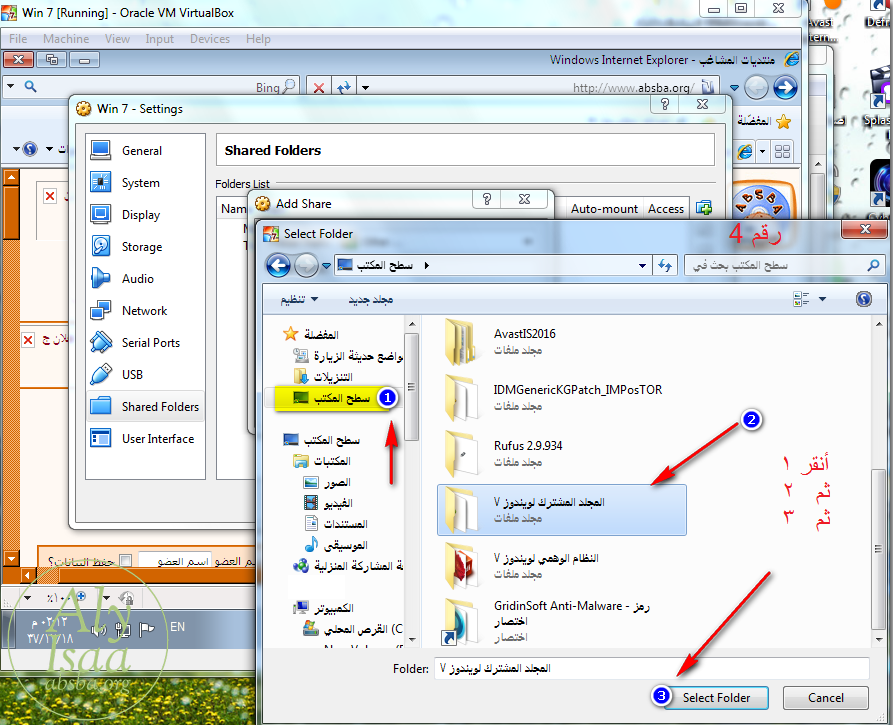The height and width of the screenshot is (725, 893).
Task: Open the Machine menu in VirtualBox
Action: click(66, 39)
